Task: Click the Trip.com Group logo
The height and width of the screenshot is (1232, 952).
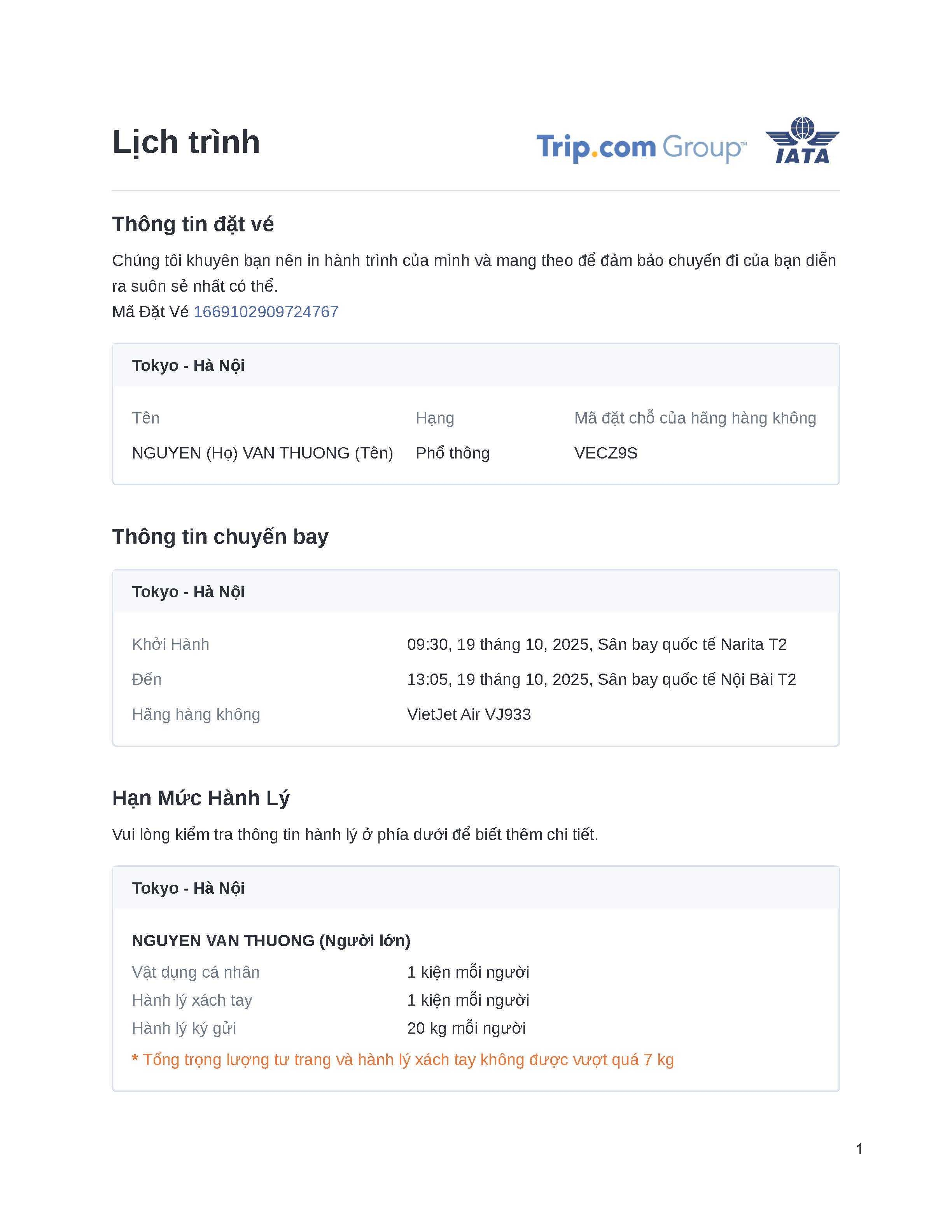Action: click(x=641, y=147)
